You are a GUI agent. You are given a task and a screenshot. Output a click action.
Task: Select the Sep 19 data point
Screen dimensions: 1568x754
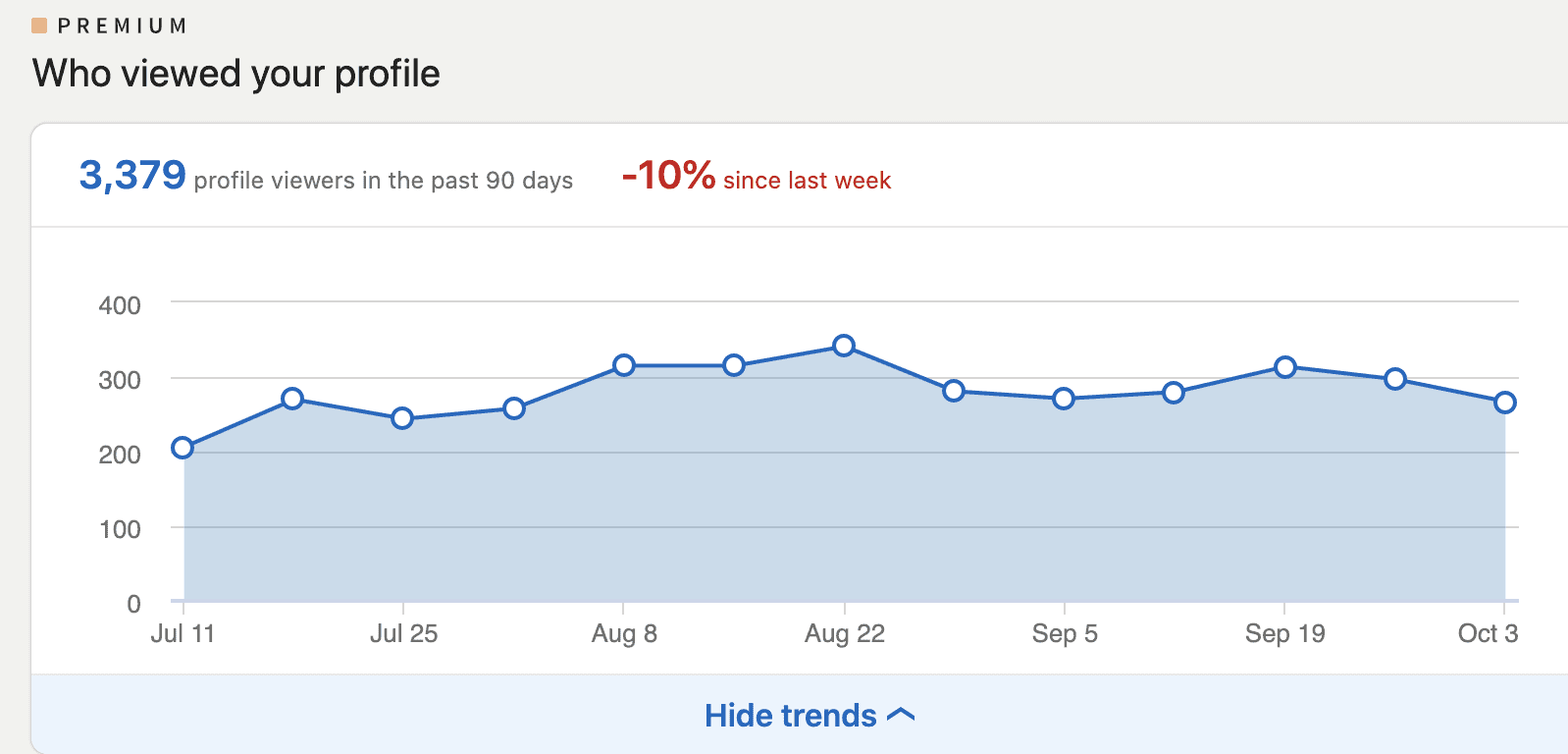tap(1285, 367)
